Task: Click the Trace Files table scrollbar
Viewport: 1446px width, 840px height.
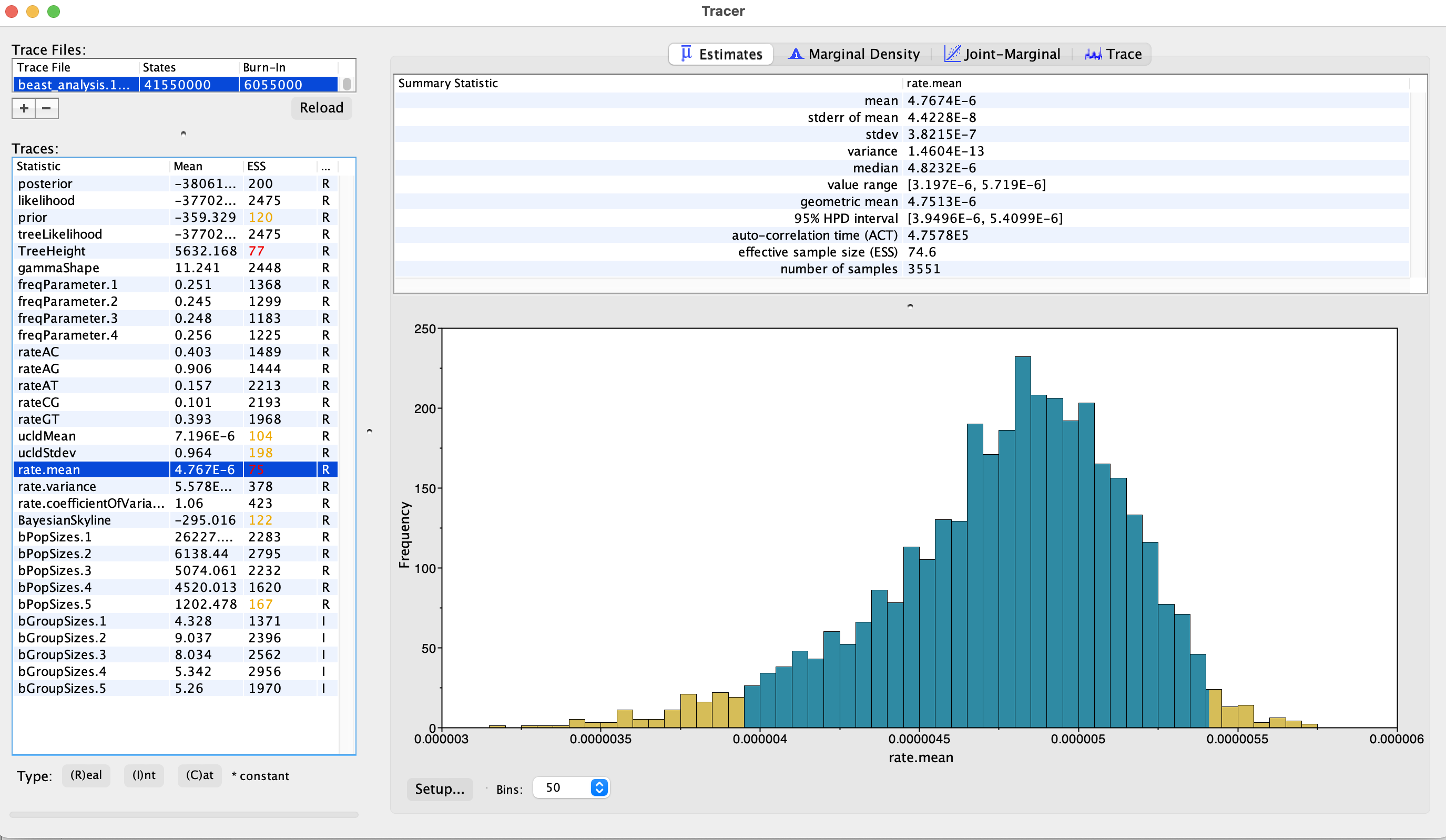Action: pyautogui.click(x=347, y=84)
